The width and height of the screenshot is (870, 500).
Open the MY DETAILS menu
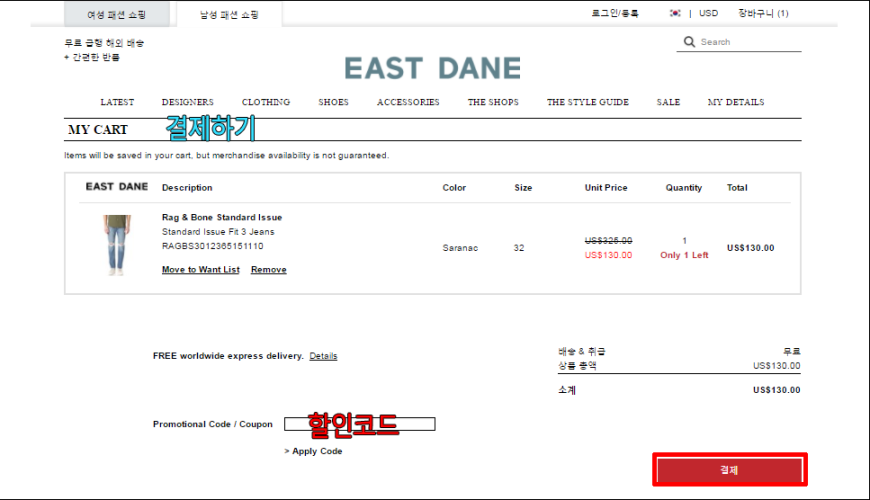[x=736, y=102]
